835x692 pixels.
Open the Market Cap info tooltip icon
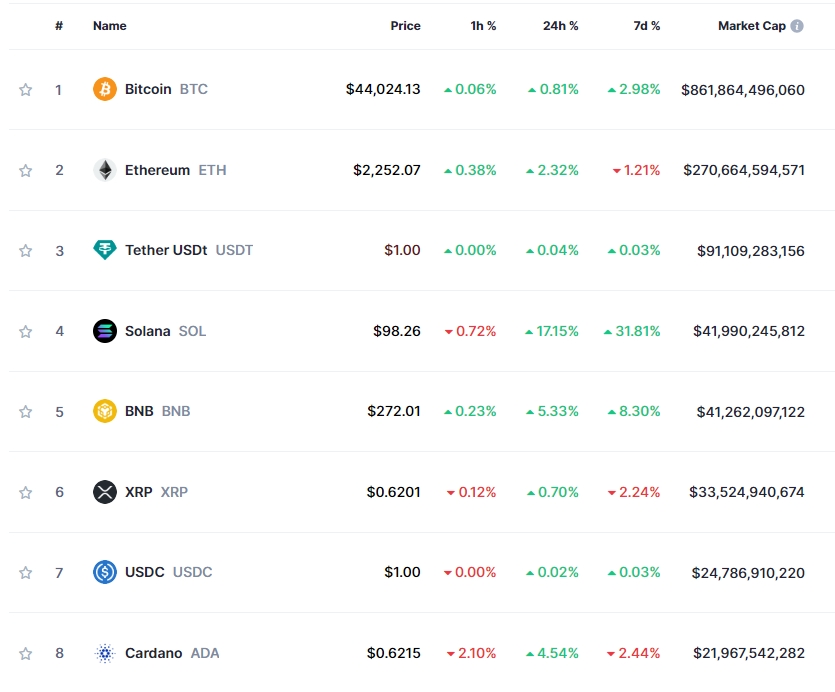pos(799,26)
